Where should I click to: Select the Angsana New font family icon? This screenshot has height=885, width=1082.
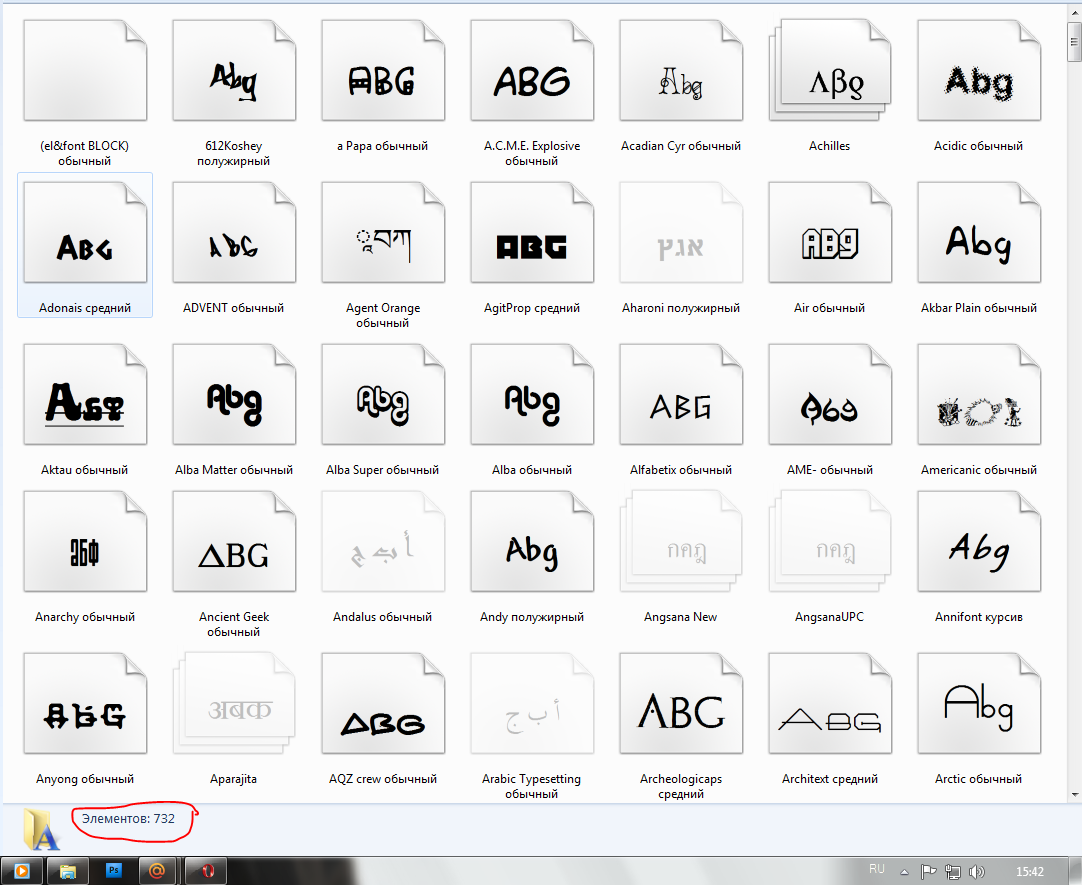(681, 541)
